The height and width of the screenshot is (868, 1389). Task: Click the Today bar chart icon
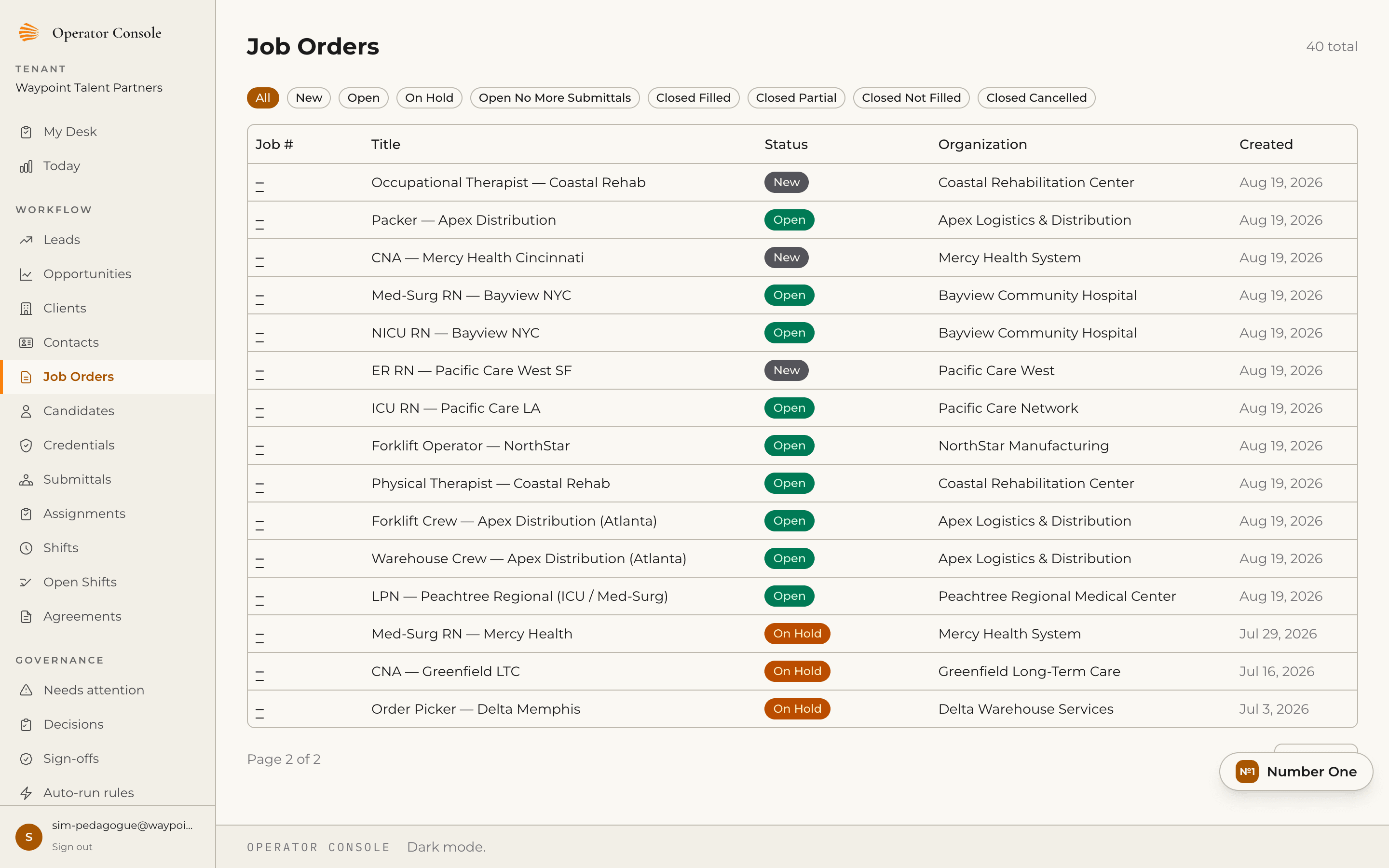click(26, 166)
